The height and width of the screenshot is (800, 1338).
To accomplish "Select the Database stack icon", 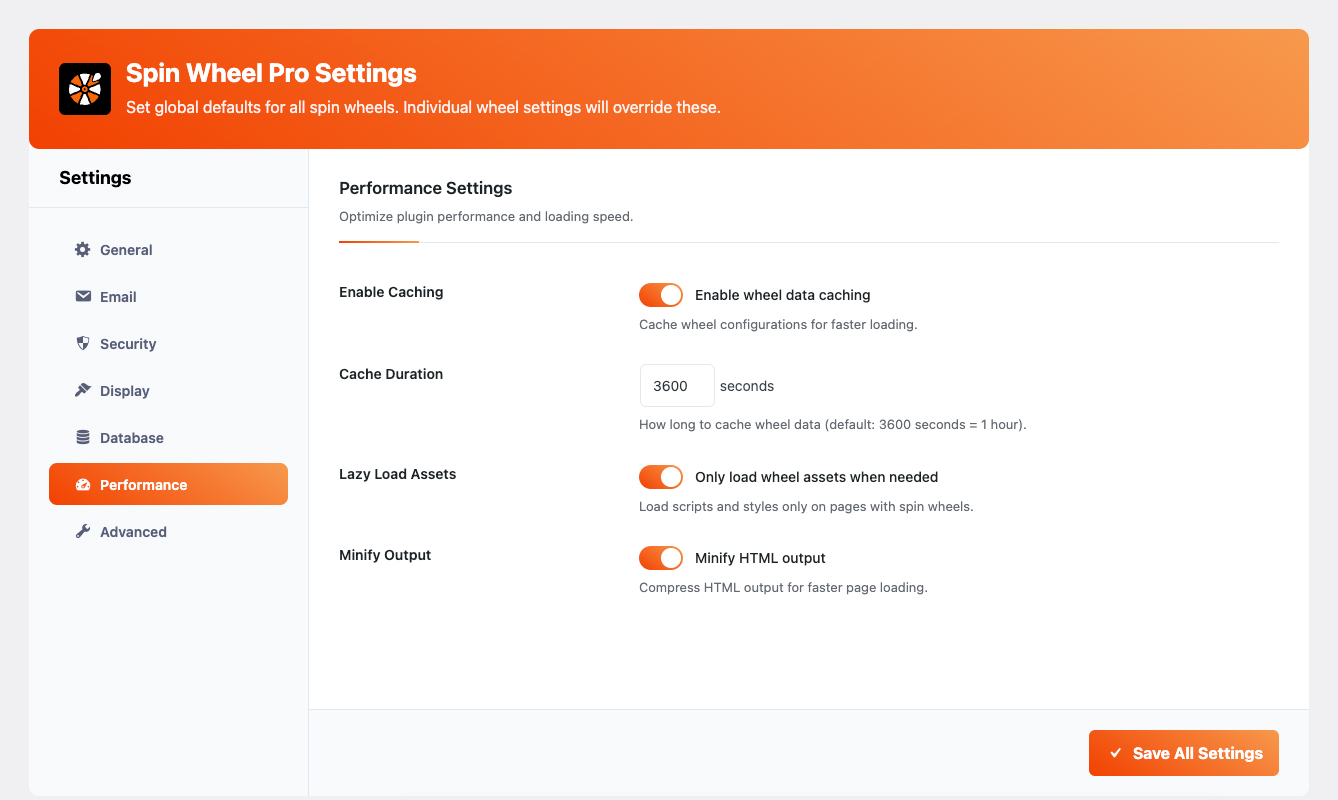I will point(82,437).
